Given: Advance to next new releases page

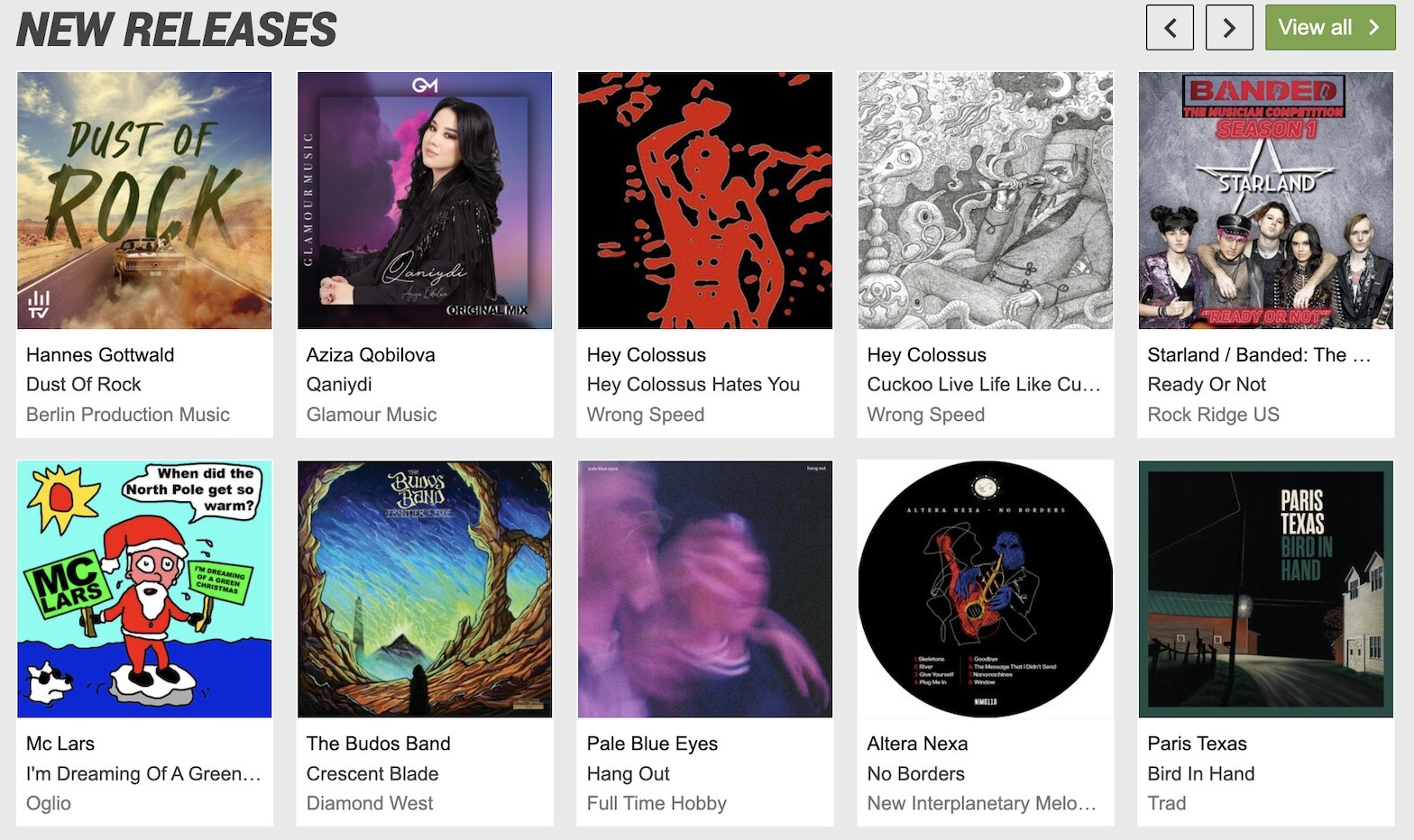Looking at the screenshot, I should [x=1229, y=27].
